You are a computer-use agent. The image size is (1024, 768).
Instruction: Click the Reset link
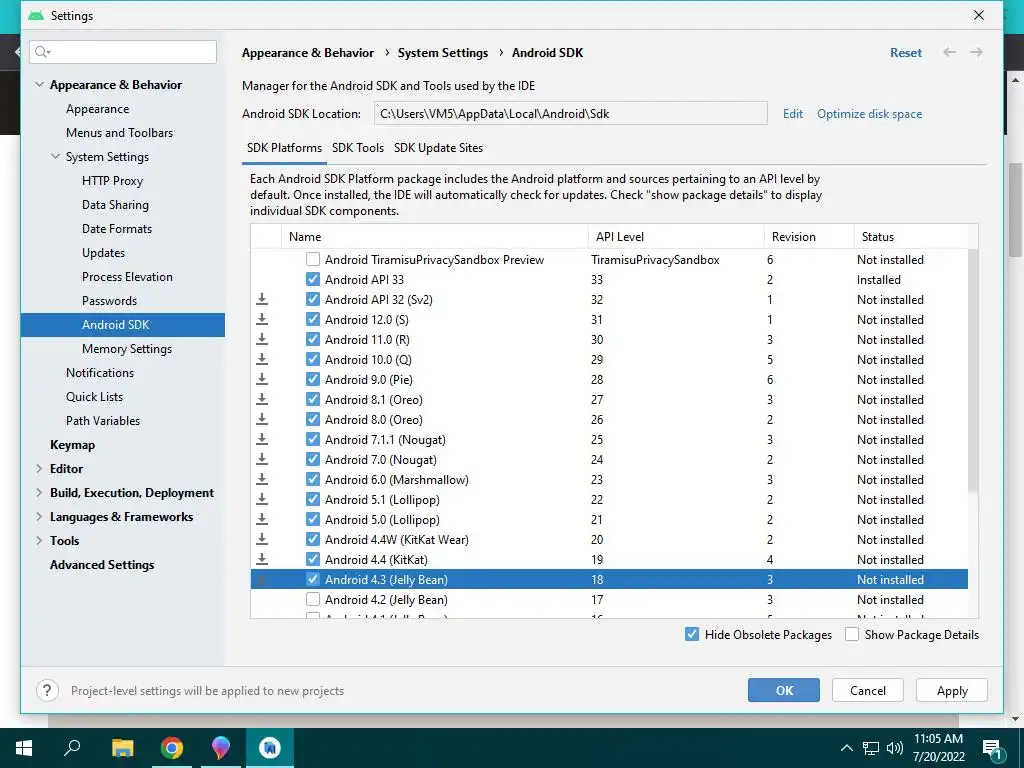(906, 52)
